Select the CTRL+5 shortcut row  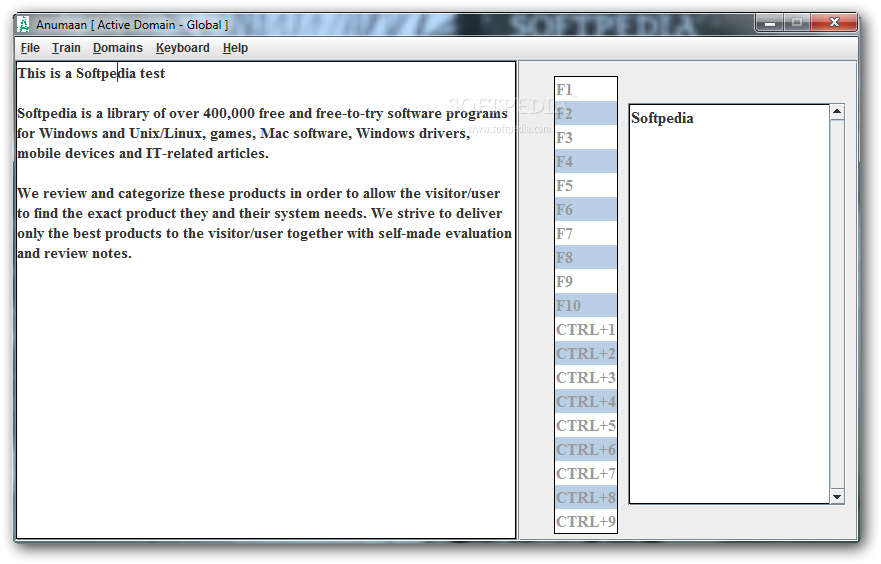click(x=585, y=426)
